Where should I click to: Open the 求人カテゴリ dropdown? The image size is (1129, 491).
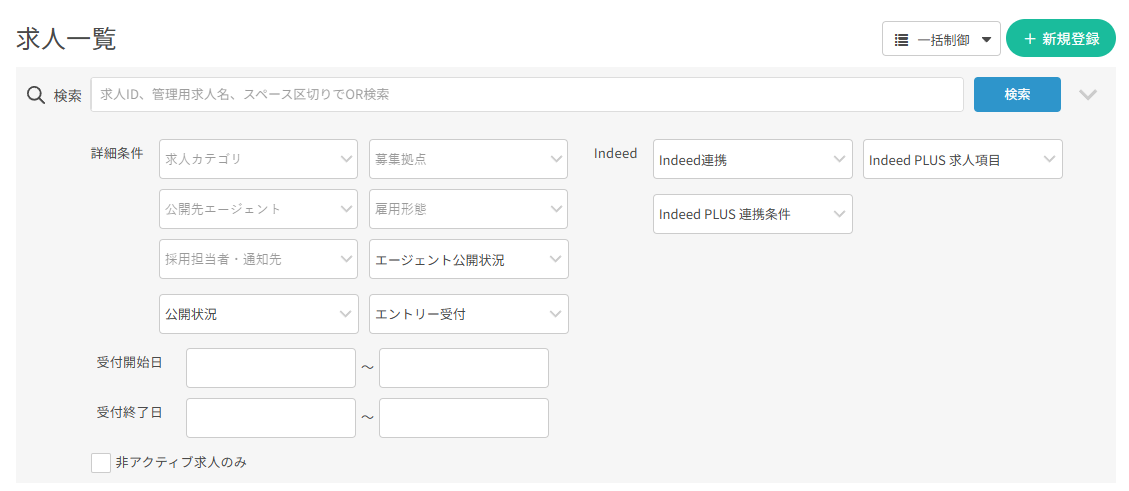tap(258, 159)
